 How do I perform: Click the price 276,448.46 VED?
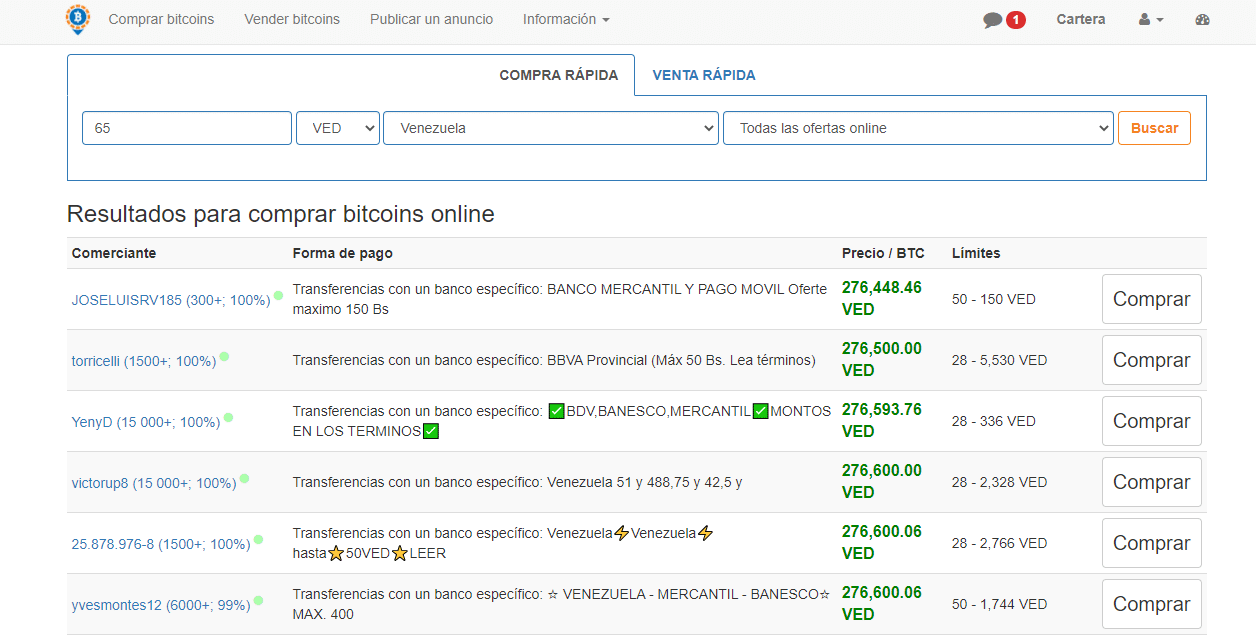pos(882,298)
